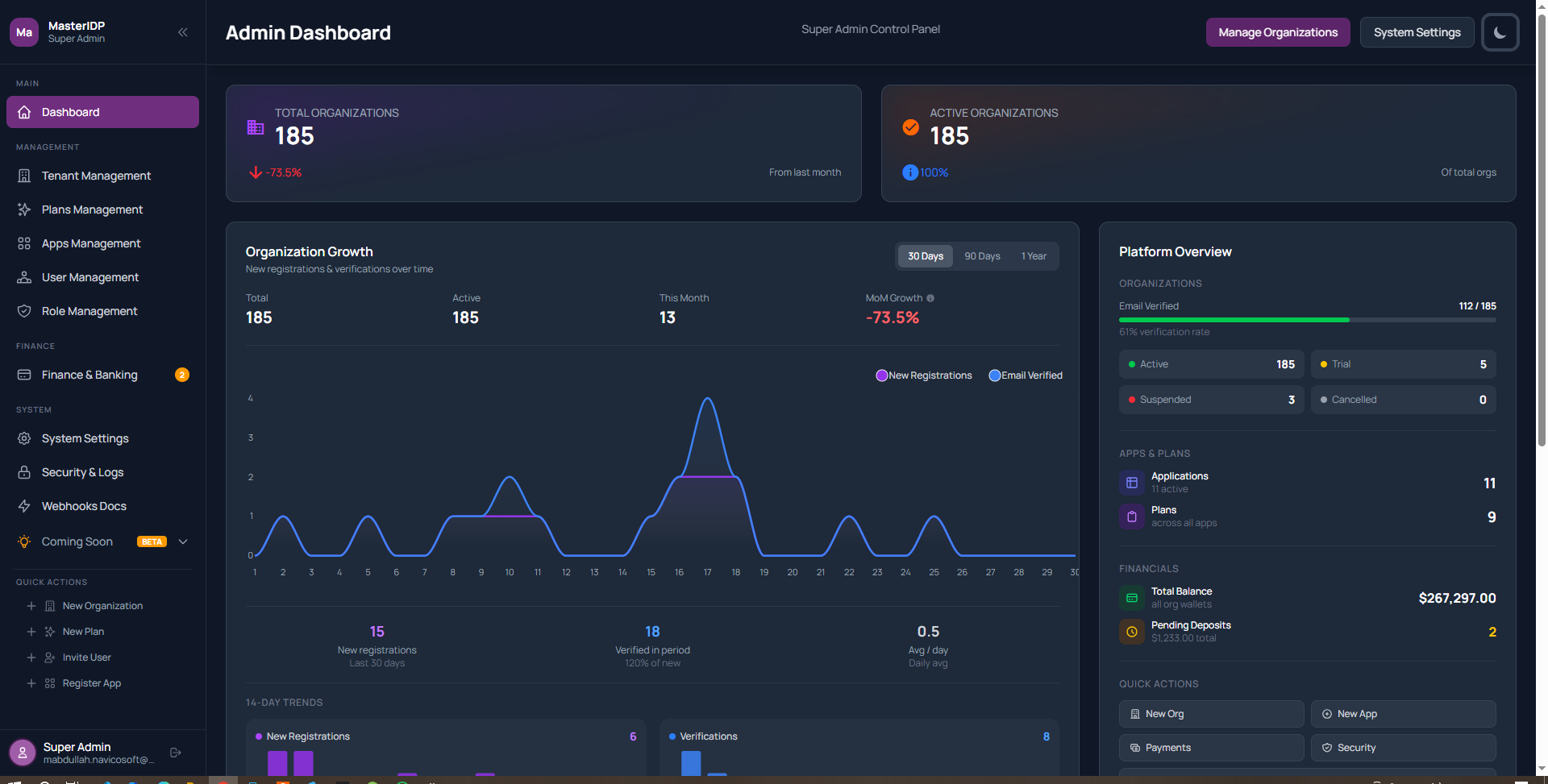
Task: Open Role Management shield icon
Action: pyautogui.click(x=24, y=311)
